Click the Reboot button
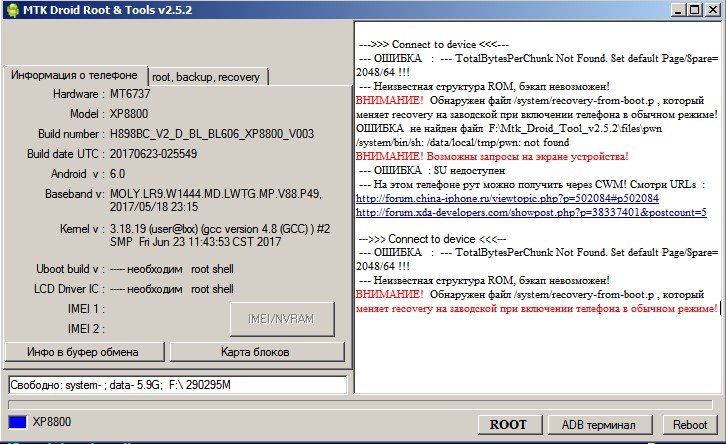Viewport: 726px width, 444px height. [x=689, y=424]
